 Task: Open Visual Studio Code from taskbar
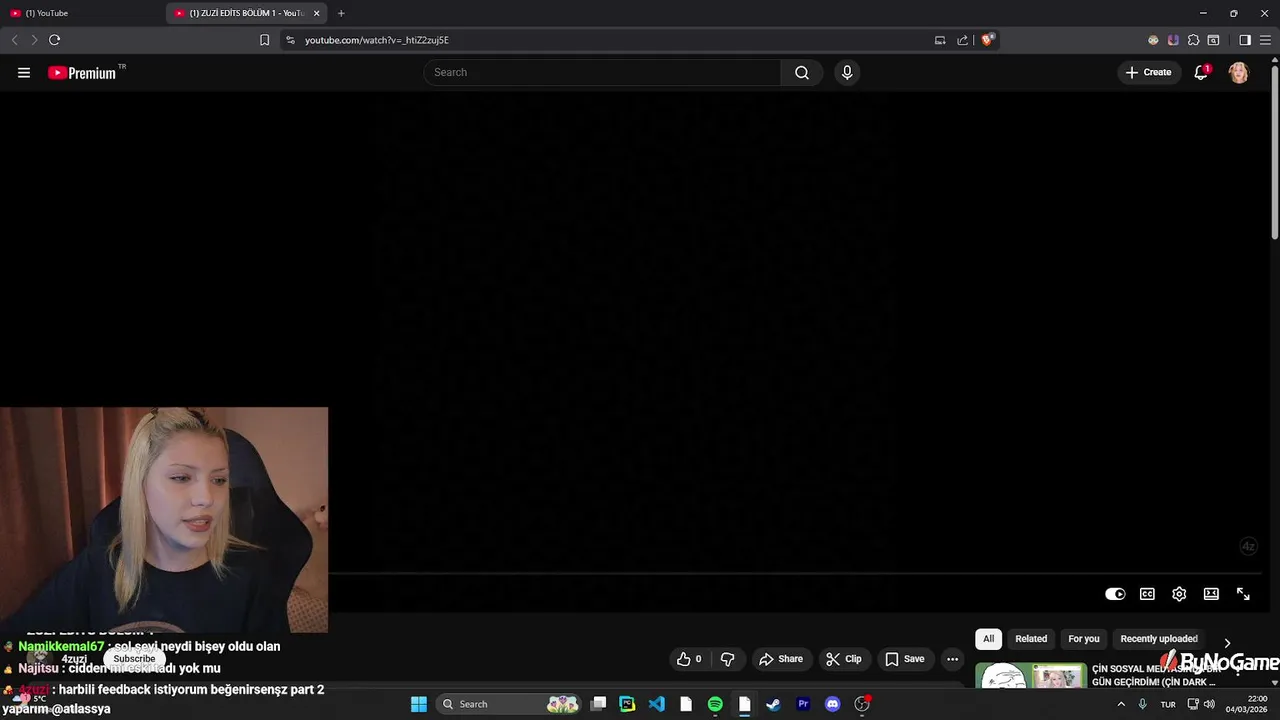[x=656, y=704]
